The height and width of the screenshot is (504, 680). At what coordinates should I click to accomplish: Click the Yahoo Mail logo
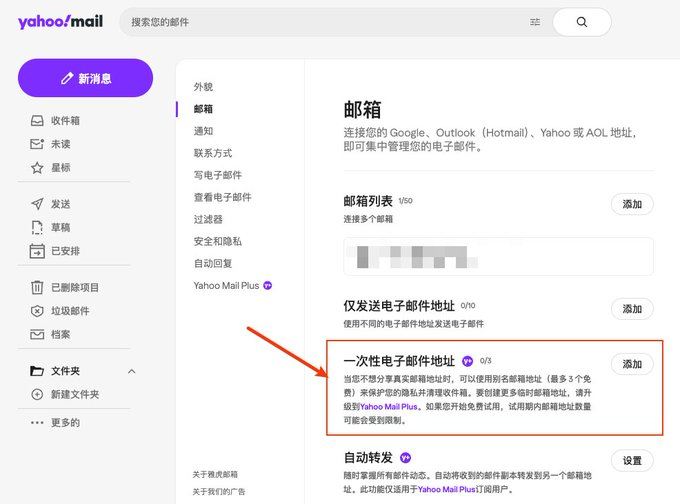point(60,21)
